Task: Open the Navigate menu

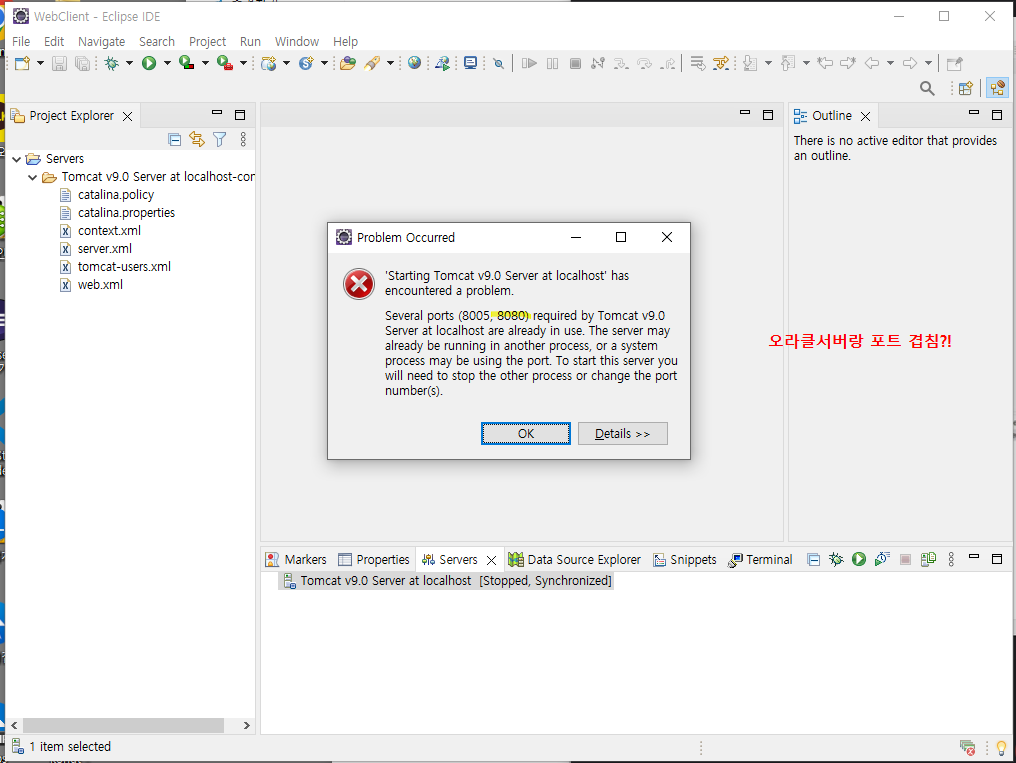Action: point(101,41)
